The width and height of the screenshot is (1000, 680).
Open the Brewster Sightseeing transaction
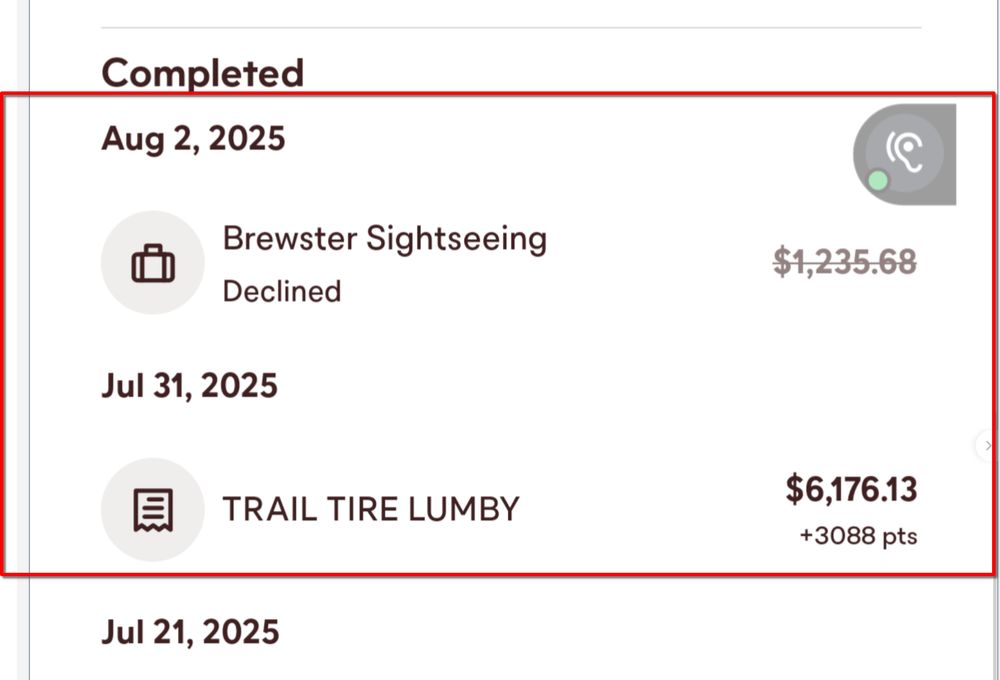384,239
